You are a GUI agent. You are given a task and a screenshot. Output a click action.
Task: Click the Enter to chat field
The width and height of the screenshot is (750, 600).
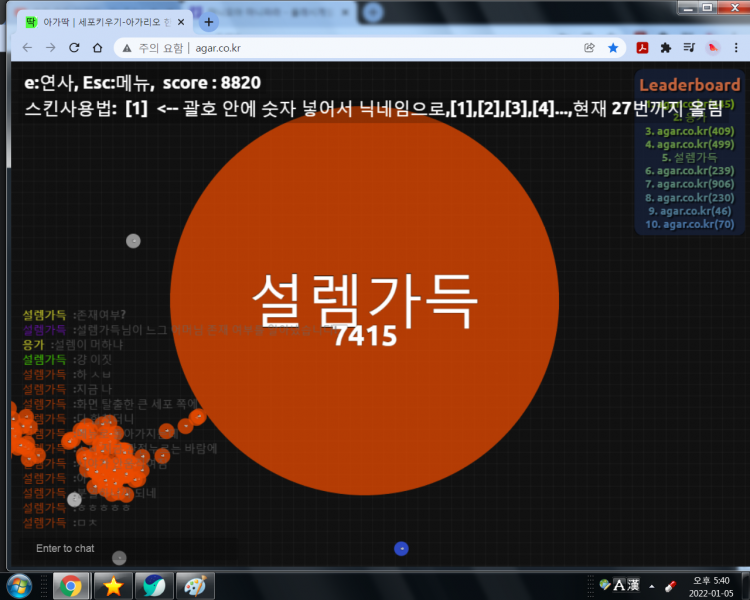(127, 548)
